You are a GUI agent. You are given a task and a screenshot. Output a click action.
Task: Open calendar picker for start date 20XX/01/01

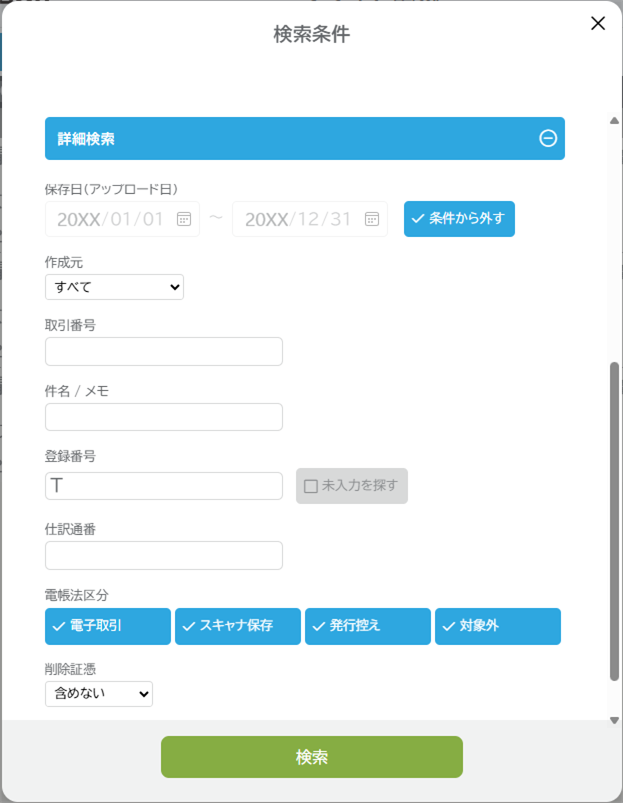[184, 219]
